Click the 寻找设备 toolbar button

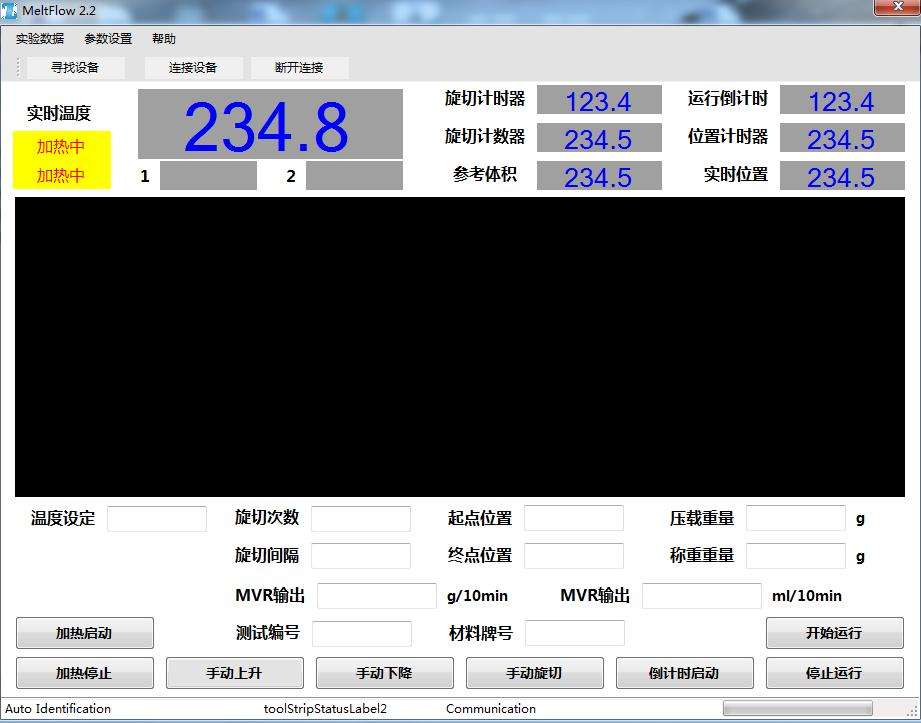pyautogui.click(x=75, y=68)
